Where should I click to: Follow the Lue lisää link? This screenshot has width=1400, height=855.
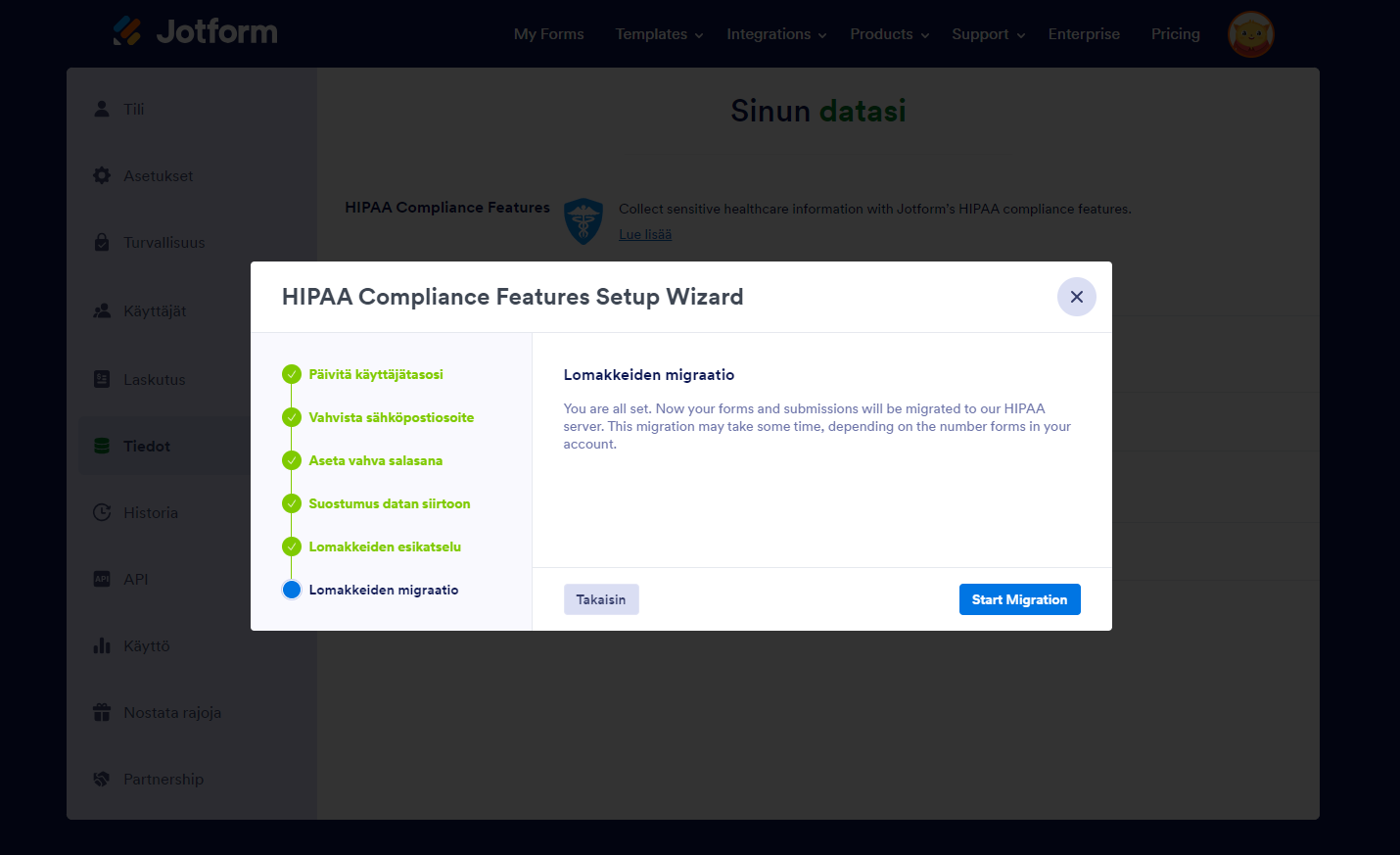click(x=645, y=234)
